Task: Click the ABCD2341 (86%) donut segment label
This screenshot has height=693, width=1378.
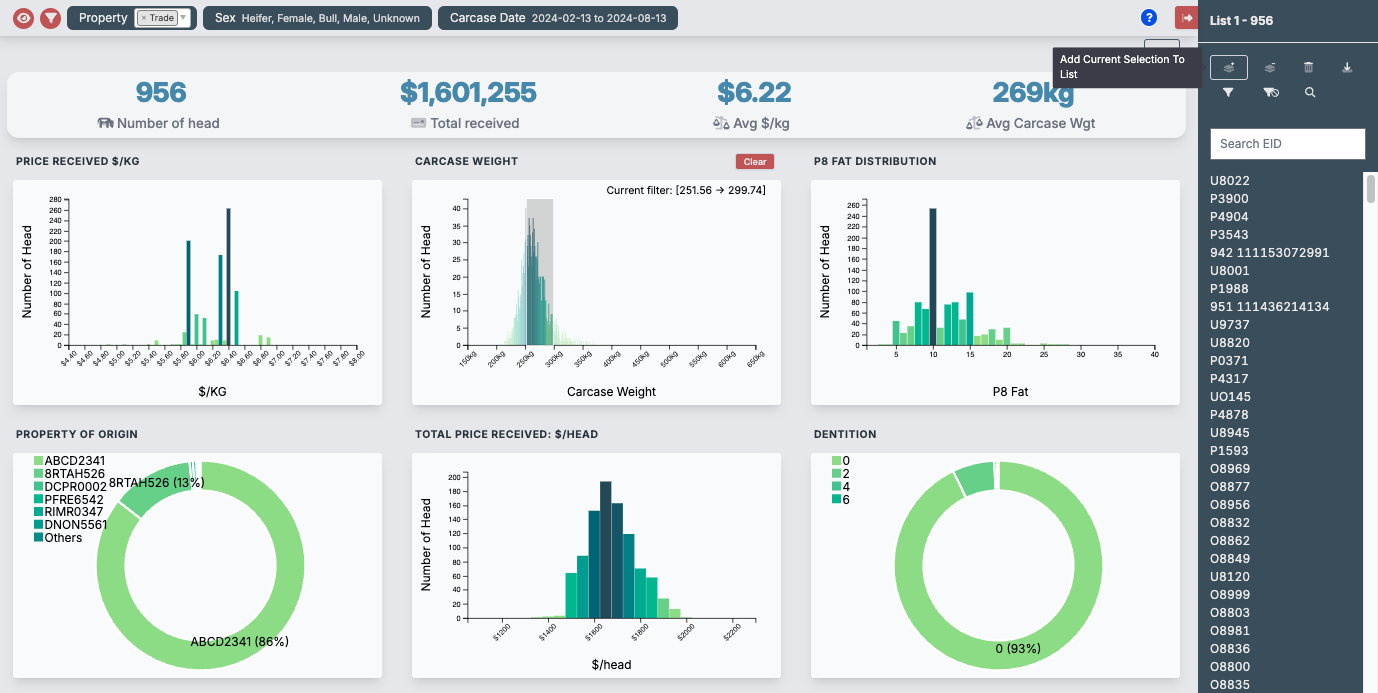Action: point(240,641)
